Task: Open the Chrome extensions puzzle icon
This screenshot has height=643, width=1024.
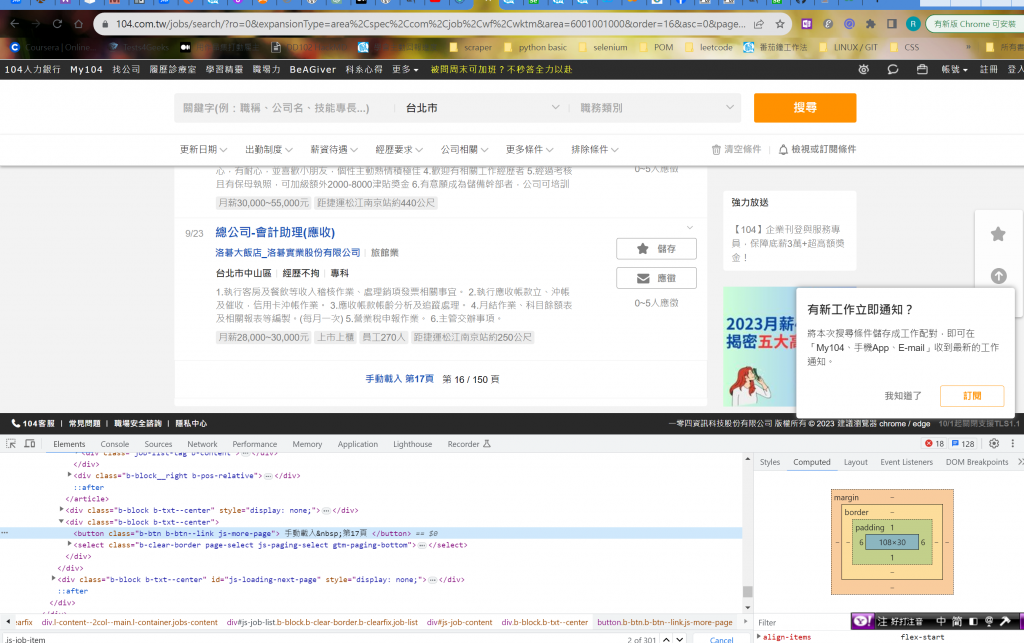Action: coord(871,24)
